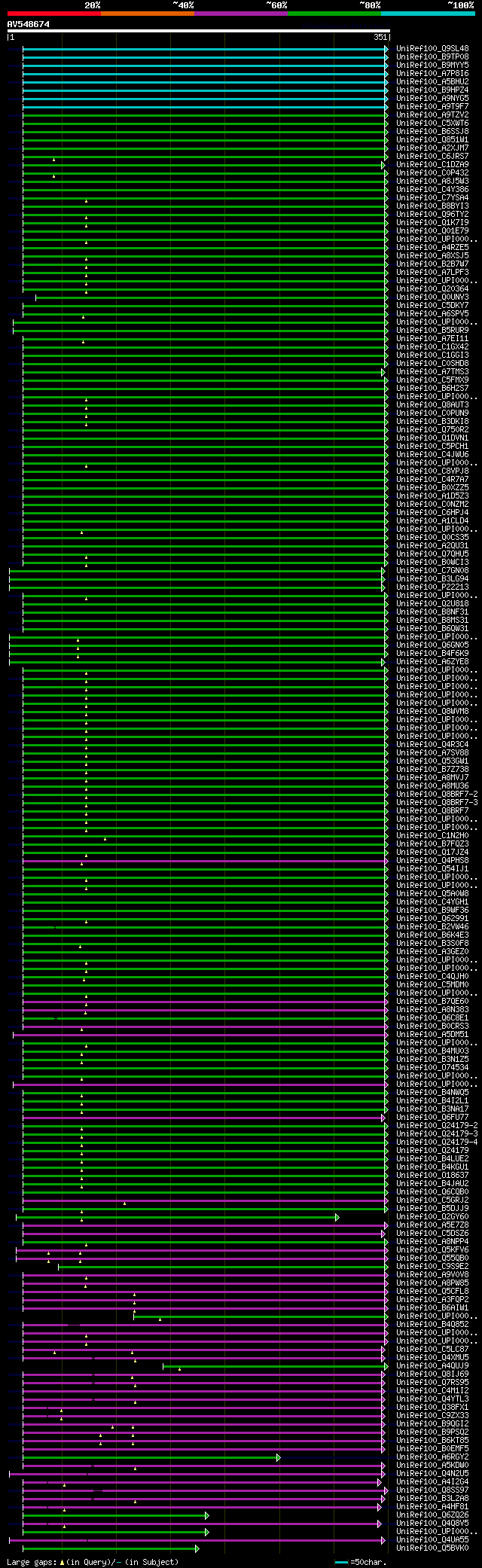Open hit UniRef100_Q5BVK0
Image resolution: width=482 pixels, height=1568 pixels.
coord(432,1548)
